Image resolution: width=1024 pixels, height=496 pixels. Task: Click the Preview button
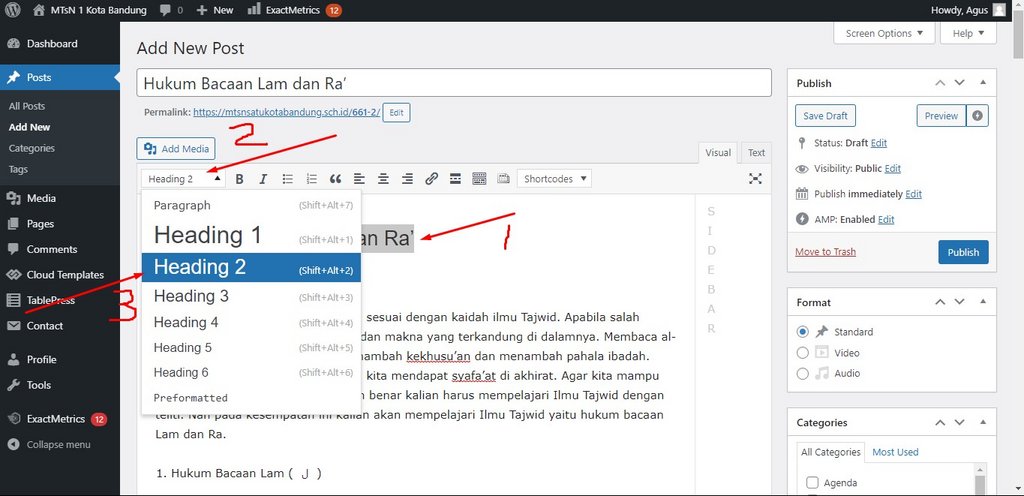tap(941, 116)
